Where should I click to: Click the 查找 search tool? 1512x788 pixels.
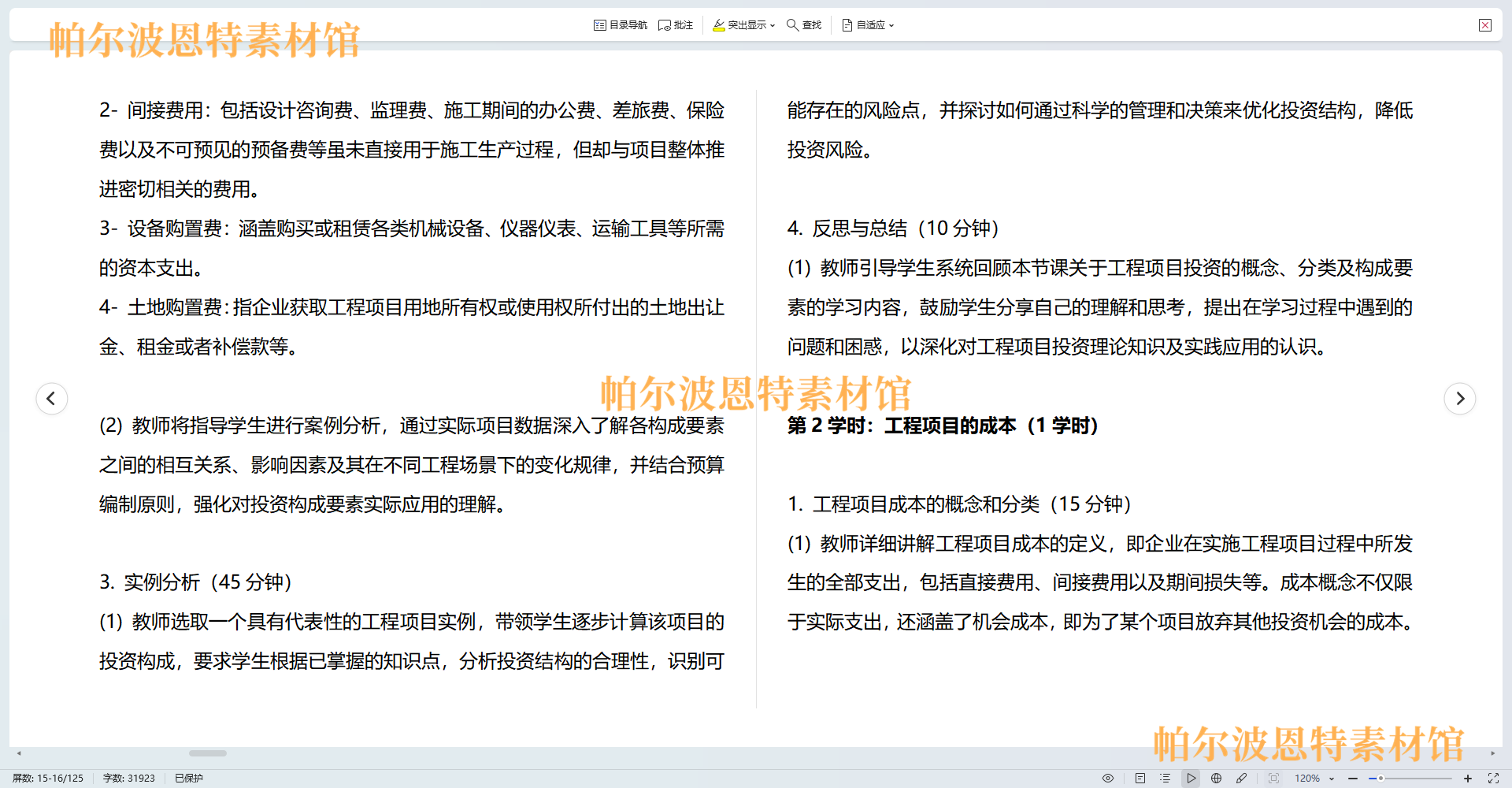coord(804,25)
